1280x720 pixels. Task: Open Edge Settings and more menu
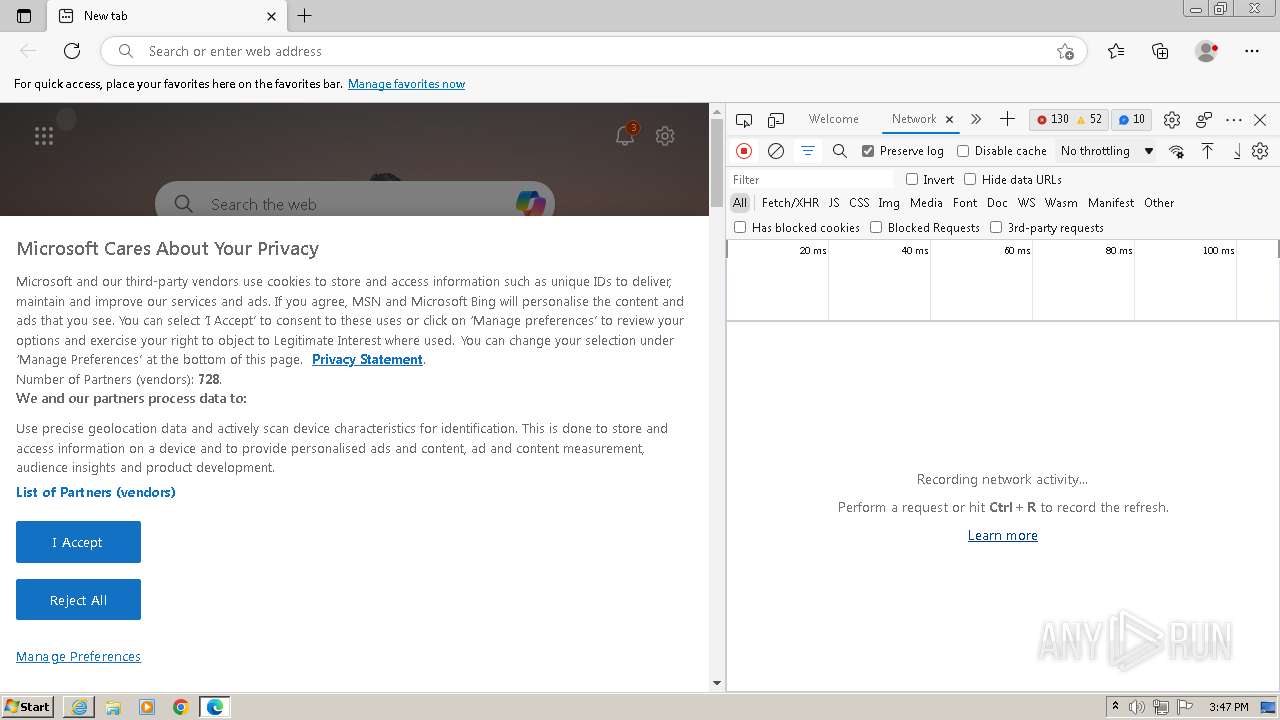(1252, 51)
